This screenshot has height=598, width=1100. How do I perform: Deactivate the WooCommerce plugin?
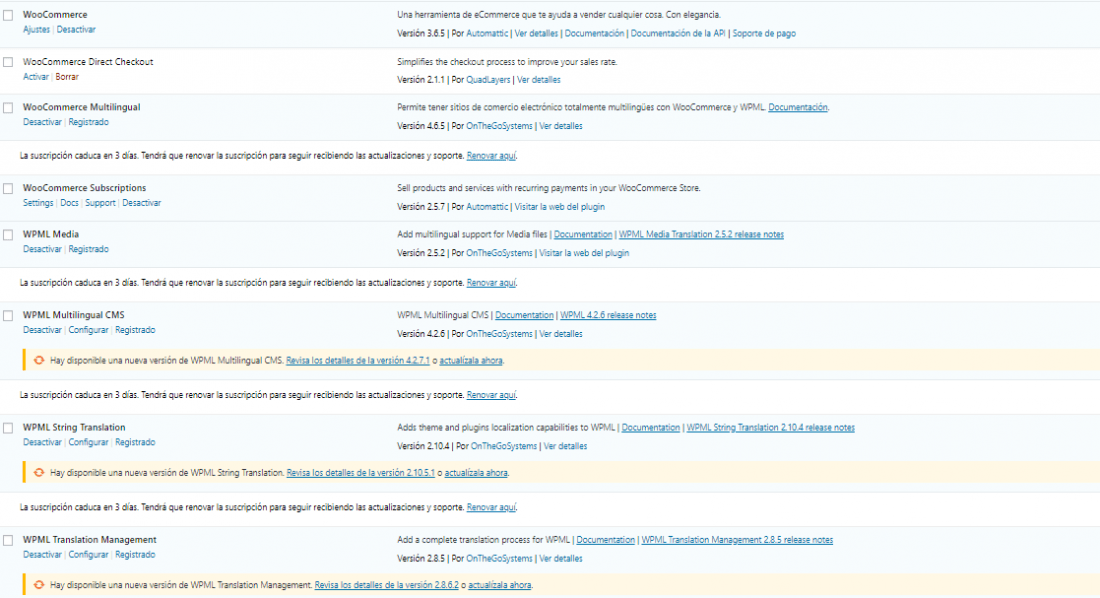click(x=76, y=29)
